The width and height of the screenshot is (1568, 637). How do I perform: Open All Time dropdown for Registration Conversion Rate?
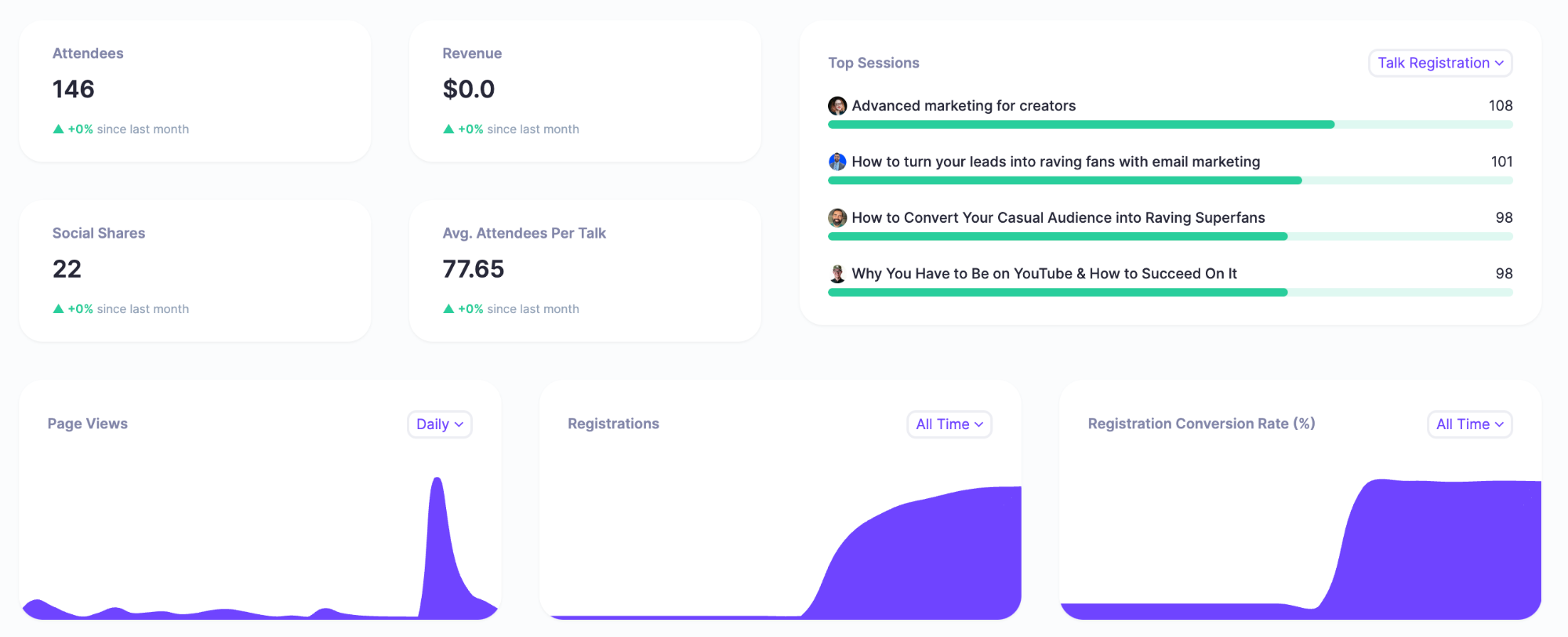point(1469,424)
